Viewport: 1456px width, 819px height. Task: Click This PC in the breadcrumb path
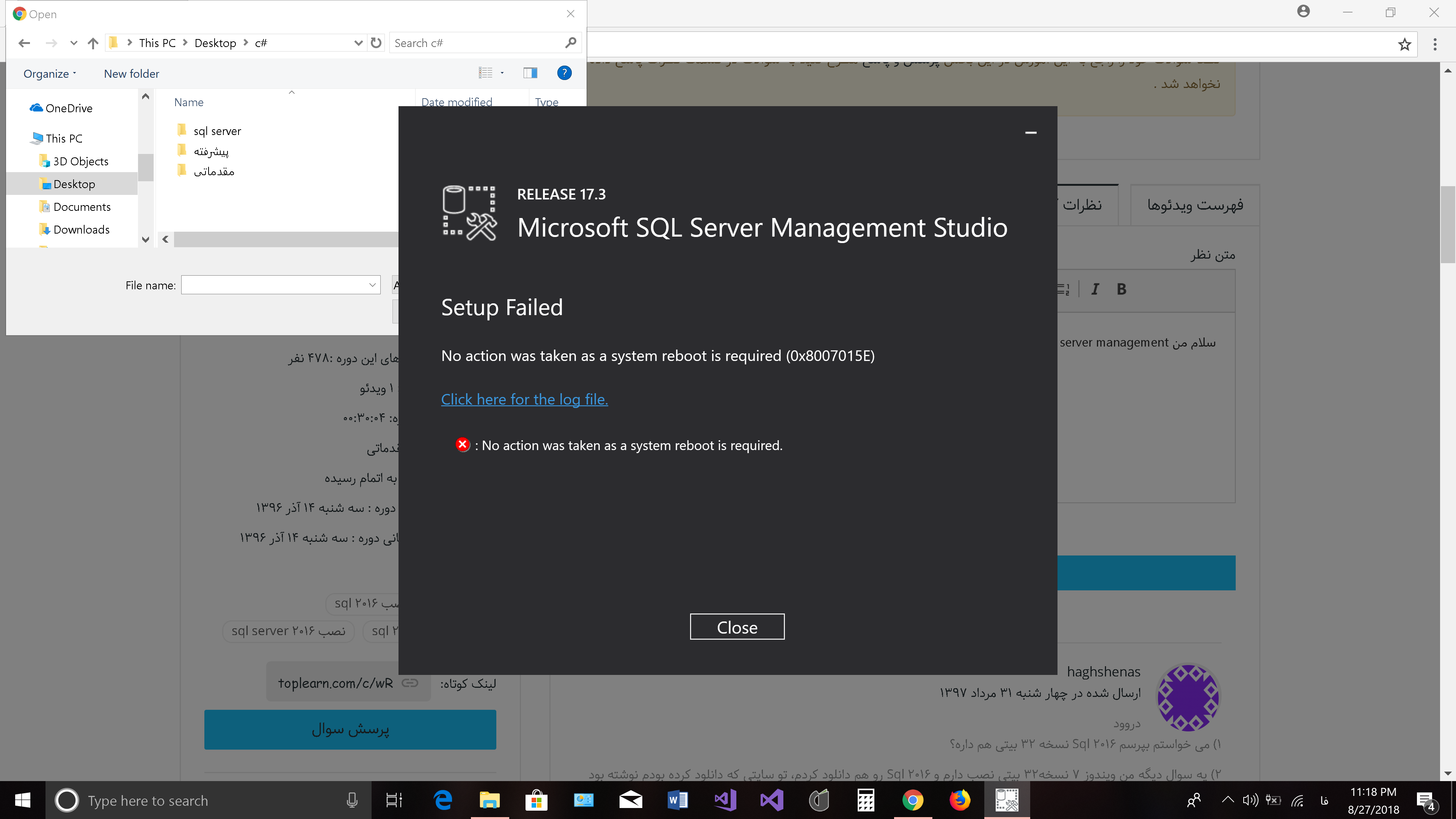pos(157,43)
